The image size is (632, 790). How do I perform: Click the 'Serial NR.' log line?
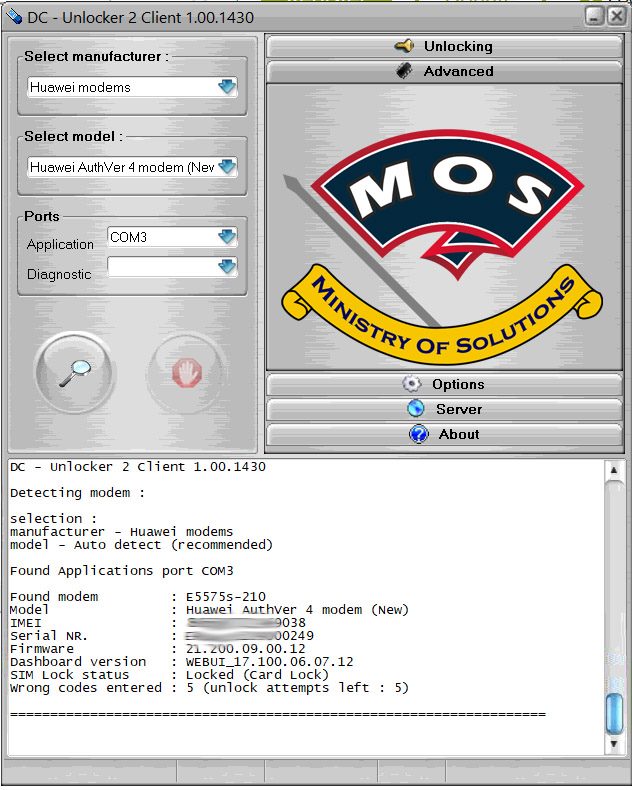(162, 636)
